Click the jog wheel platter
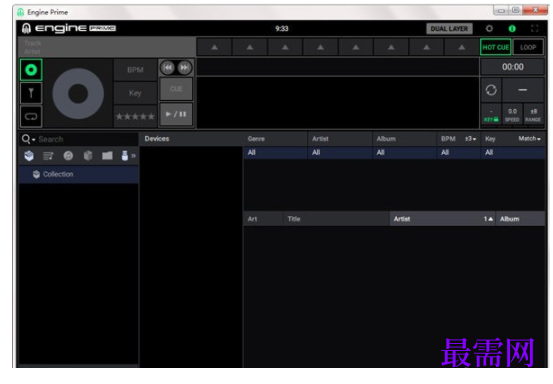Image resolution: width=553 pixels, height=384 pixels. (x=78, y=93)
